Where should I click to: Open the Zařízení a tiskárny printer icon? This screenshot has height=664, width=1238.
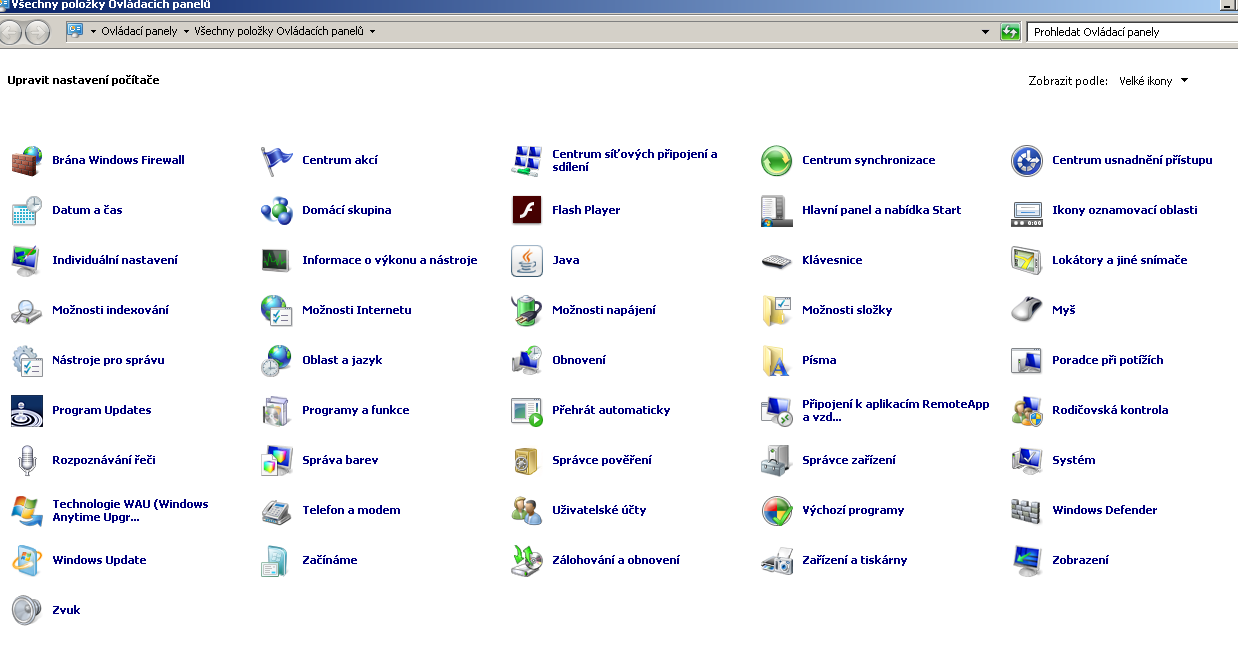click(x=777, y=560)
